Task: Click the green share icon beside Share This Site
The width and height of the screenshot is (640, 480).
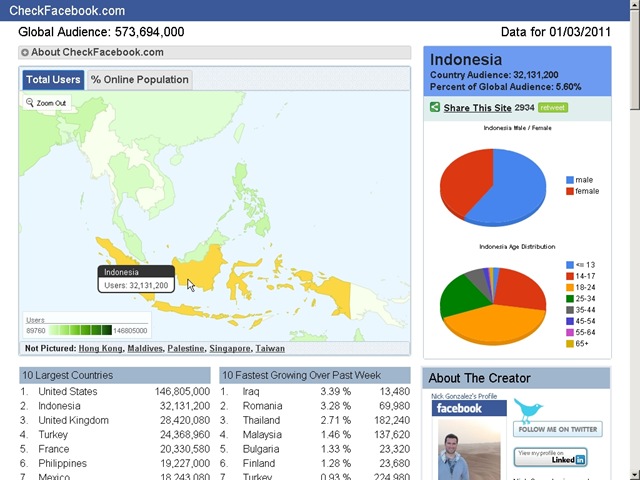Action: click(x=435, y=107)
